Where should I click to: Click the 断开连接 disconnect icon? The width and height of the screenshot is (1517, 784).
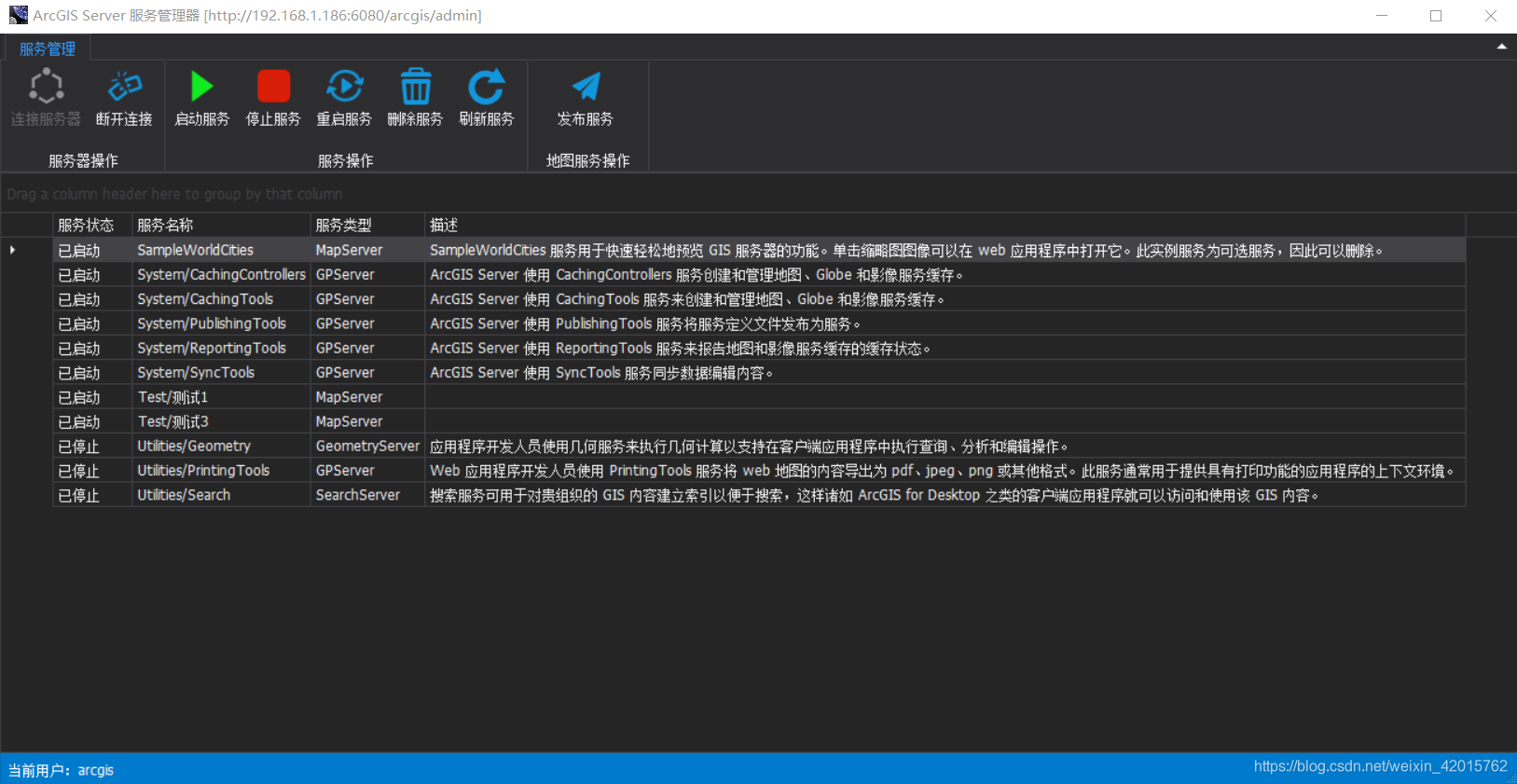coord(124,87)
